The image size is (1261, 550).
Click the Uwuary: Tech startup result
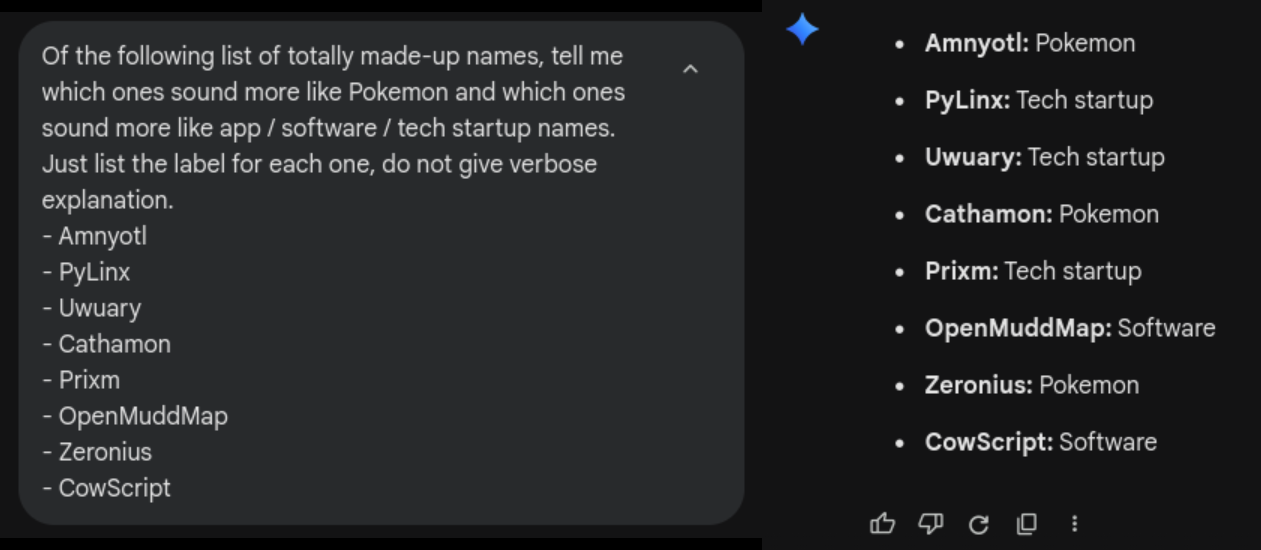click(1044, 157)
